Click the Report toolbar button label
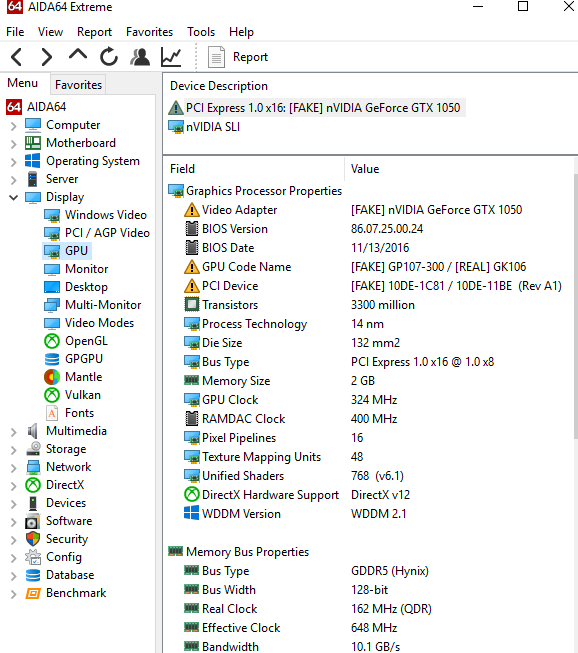This screenshot has width=578, height=653. [250, 57]
